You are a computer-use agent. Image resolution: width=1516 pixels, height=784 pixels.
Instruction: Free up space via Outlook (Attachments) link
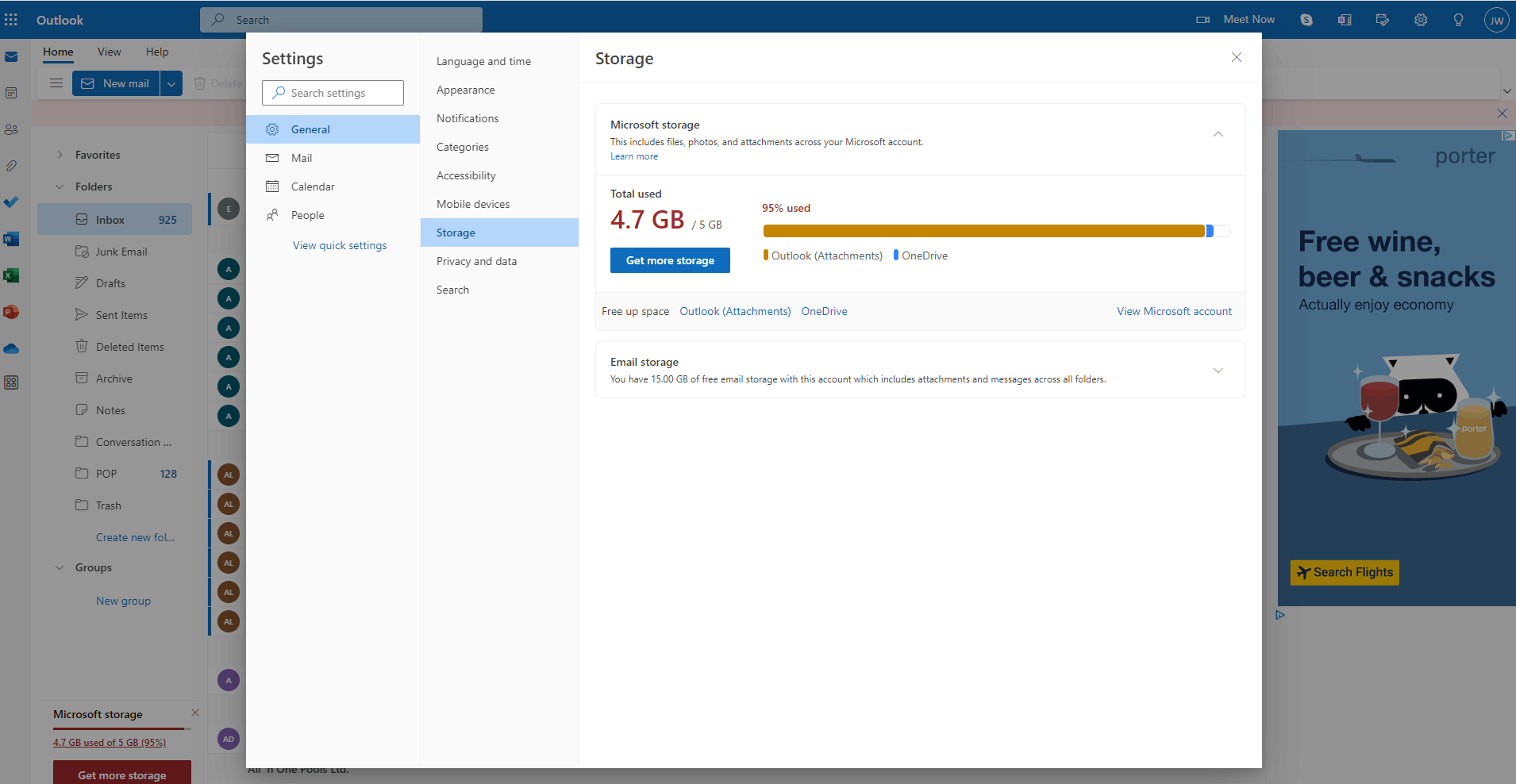735,311
